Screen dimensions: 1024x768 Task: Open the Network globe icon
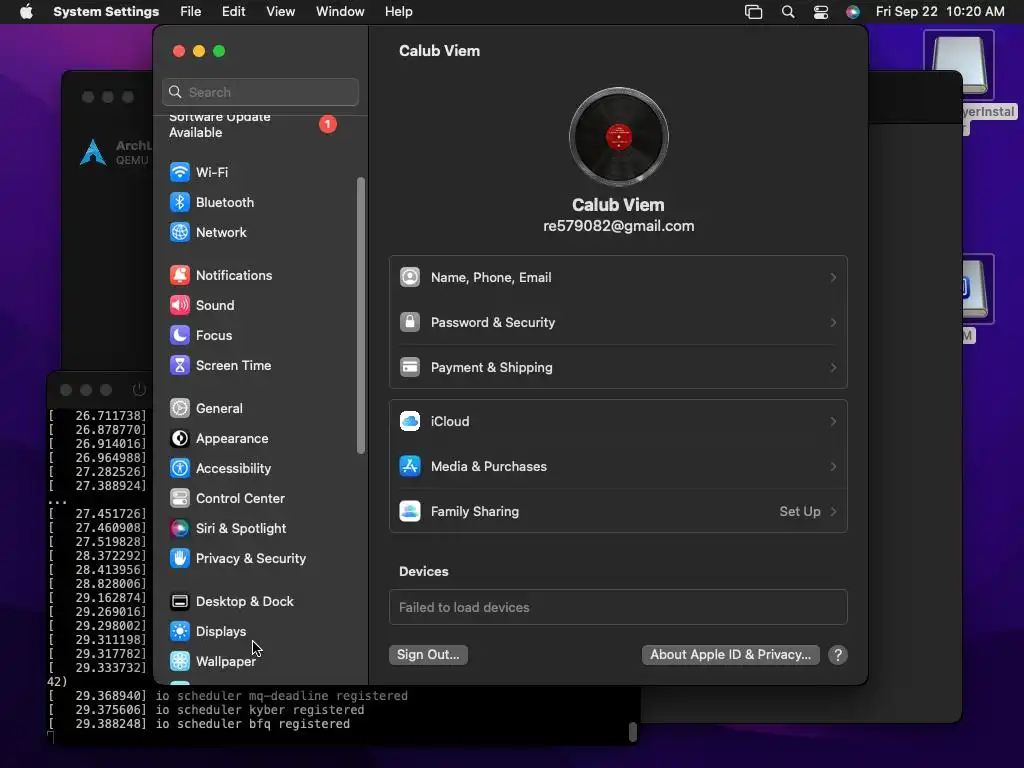180,232
